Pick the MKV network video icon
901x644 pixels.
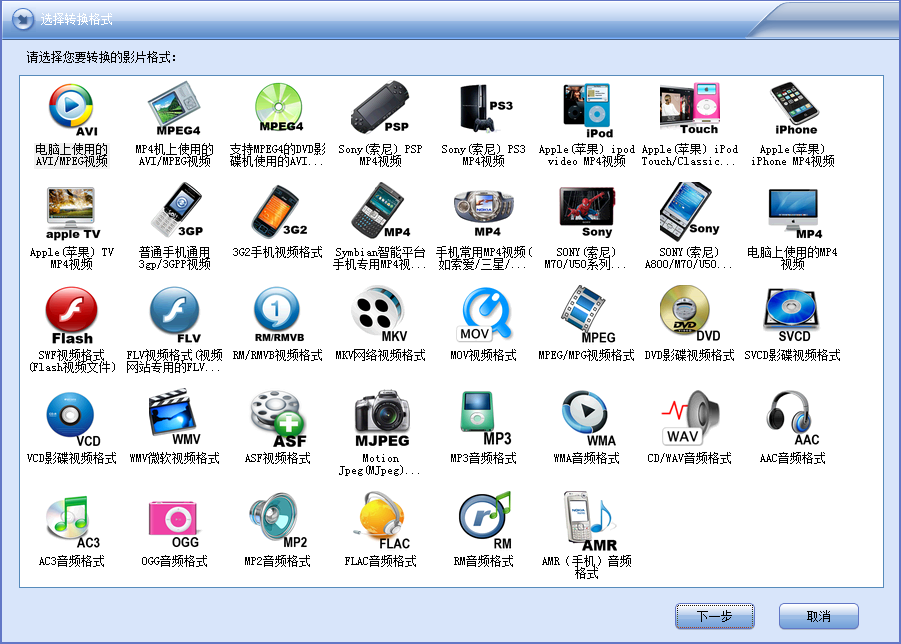380,314
